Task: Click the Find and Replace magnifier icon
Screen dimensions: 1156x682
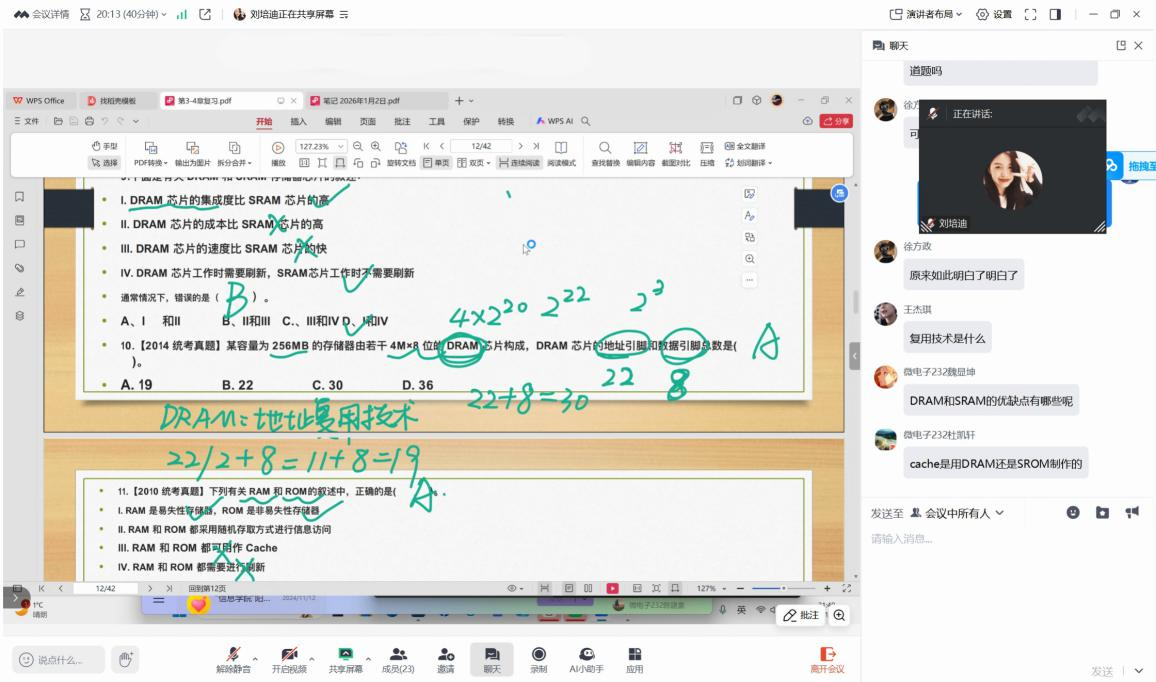Action: [x=604, y=147]
